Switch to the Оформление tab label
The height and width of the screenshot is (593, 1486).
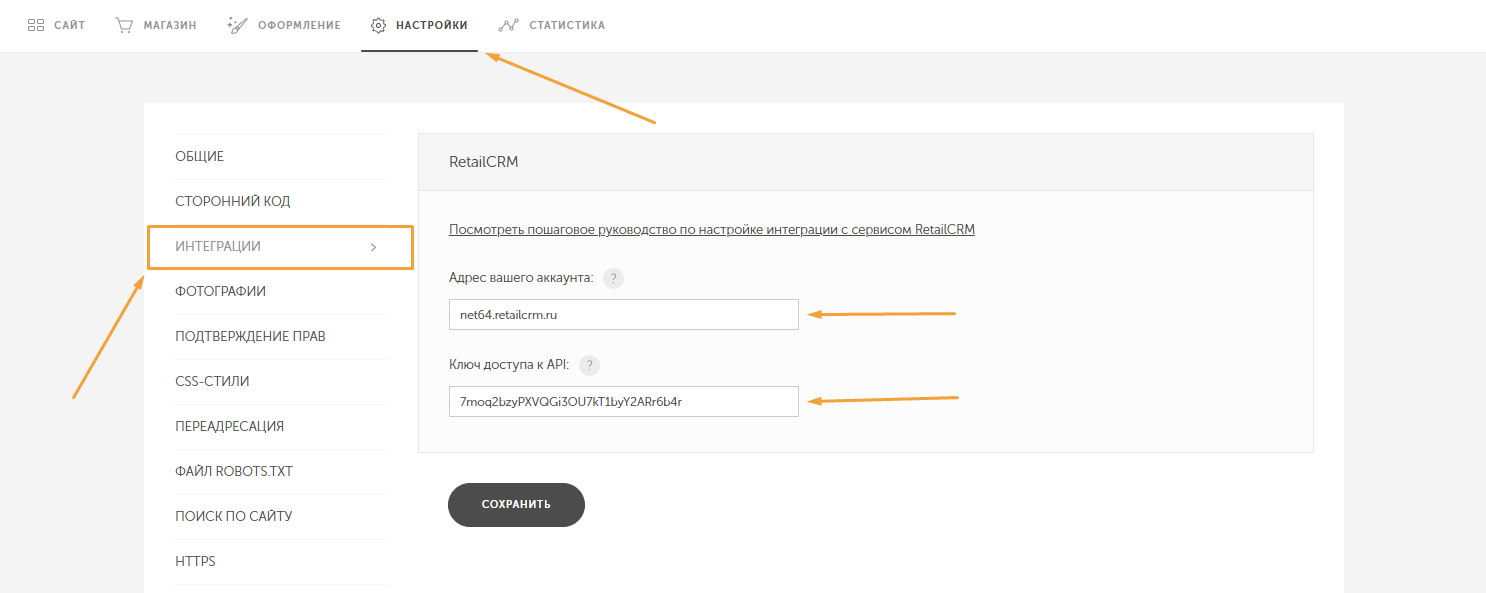click(299, 25)
